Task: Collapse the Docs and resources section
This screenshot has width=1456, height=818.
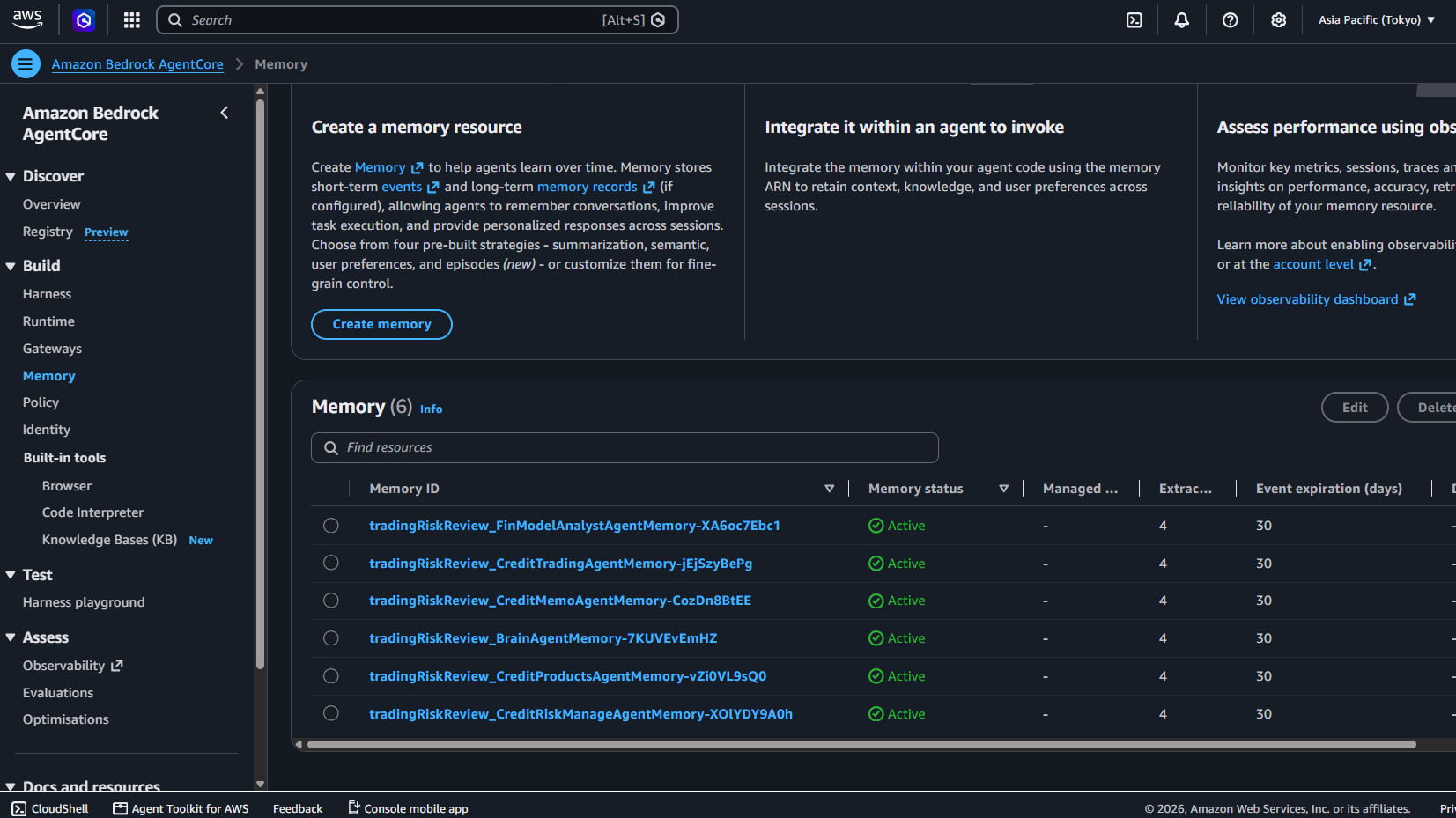Action: click(x=11, y=786)
